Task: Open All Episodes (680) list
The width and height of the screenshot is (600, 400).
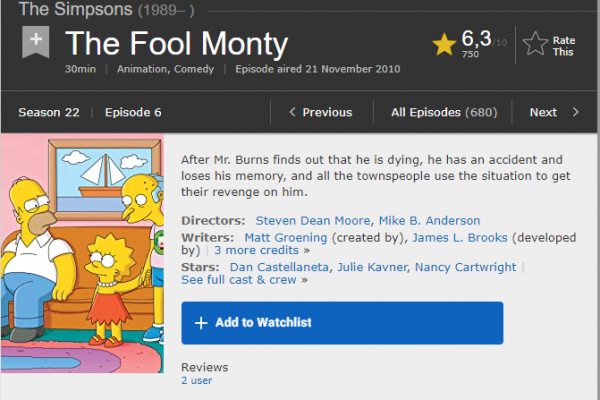Action: [x=444, y=112]
